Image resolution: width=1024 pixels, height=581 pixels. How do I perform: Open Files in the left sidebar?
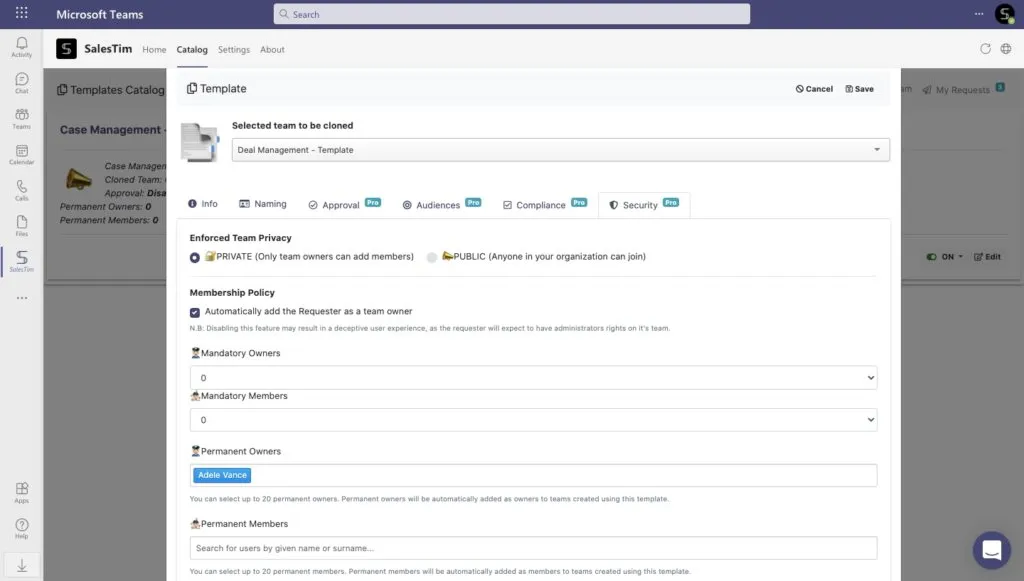coord(22,226)
